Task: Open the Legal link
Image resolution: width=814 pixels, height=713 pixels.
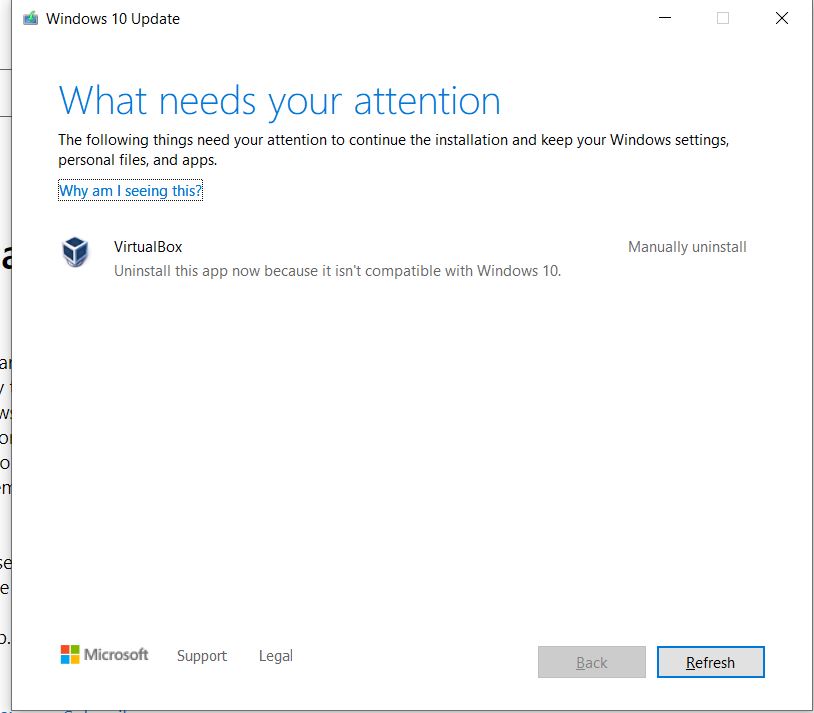Action: pos(276,655)
